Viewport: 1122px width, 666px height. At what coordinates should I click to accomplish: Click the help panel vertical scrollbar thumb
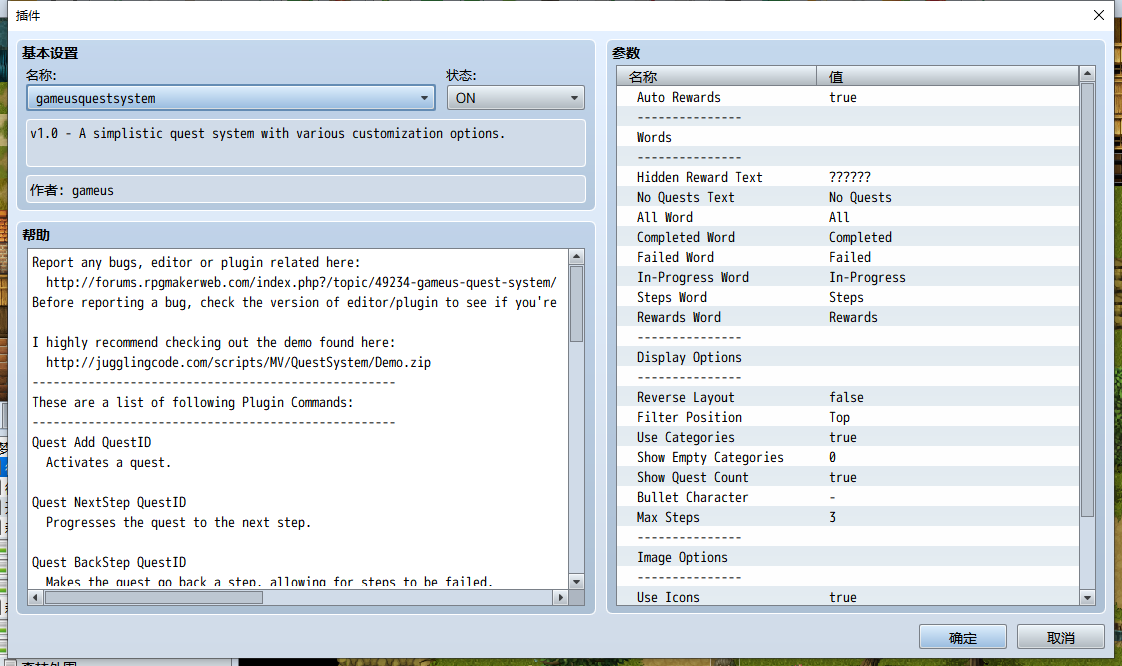pyautogui.click(x=577, y=304)
